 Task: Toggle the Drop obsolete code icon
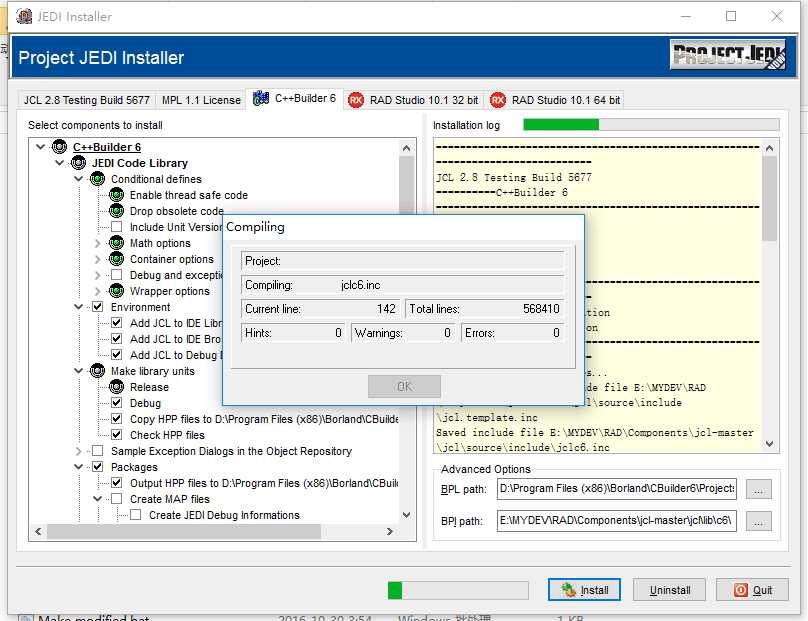pos(116,211)
